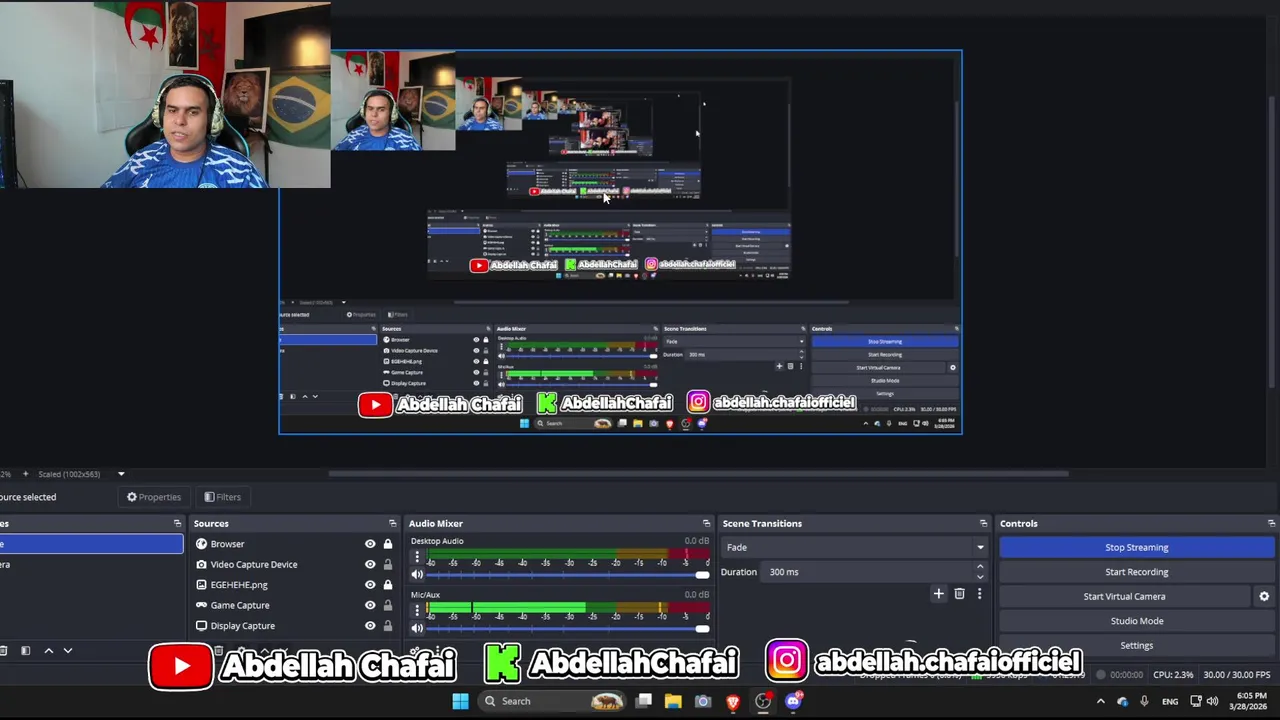Click the microphone tray icon
The width and height of the screenshot is (1280, 720).
(x=1144, y=702)
